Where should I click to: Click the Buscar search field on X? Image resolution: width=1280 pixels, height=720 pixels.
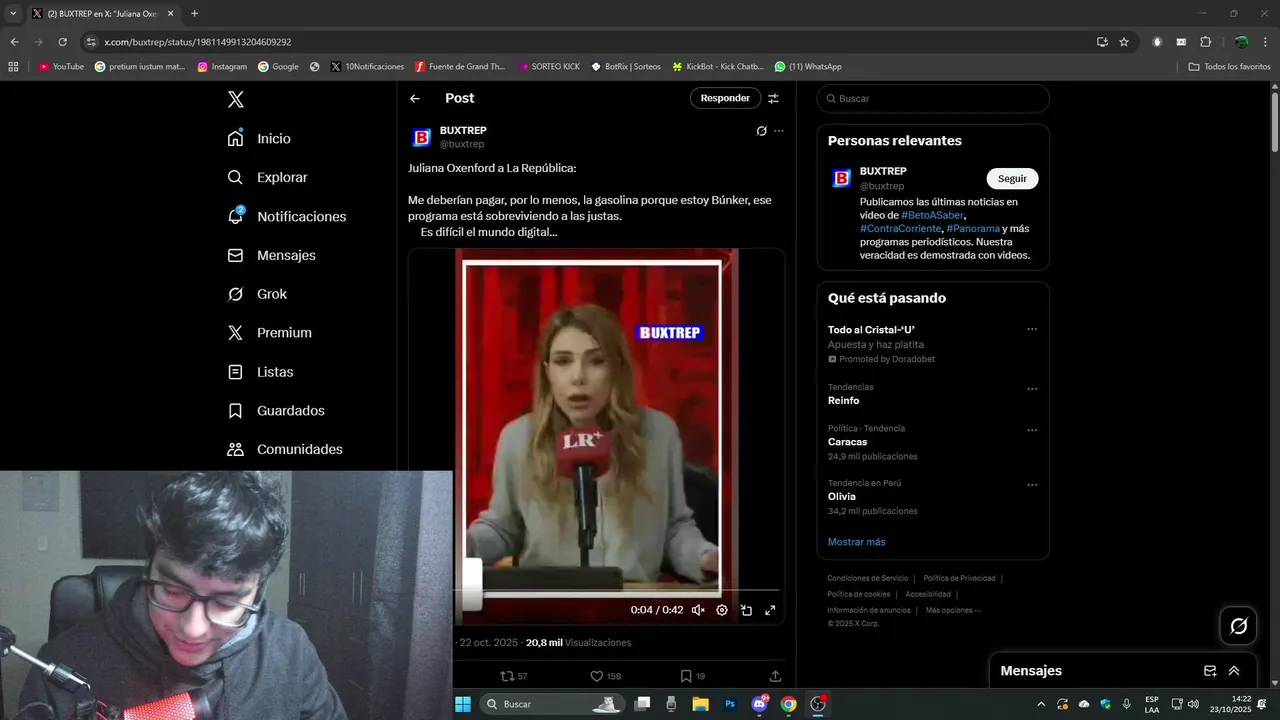click(933, 98)
